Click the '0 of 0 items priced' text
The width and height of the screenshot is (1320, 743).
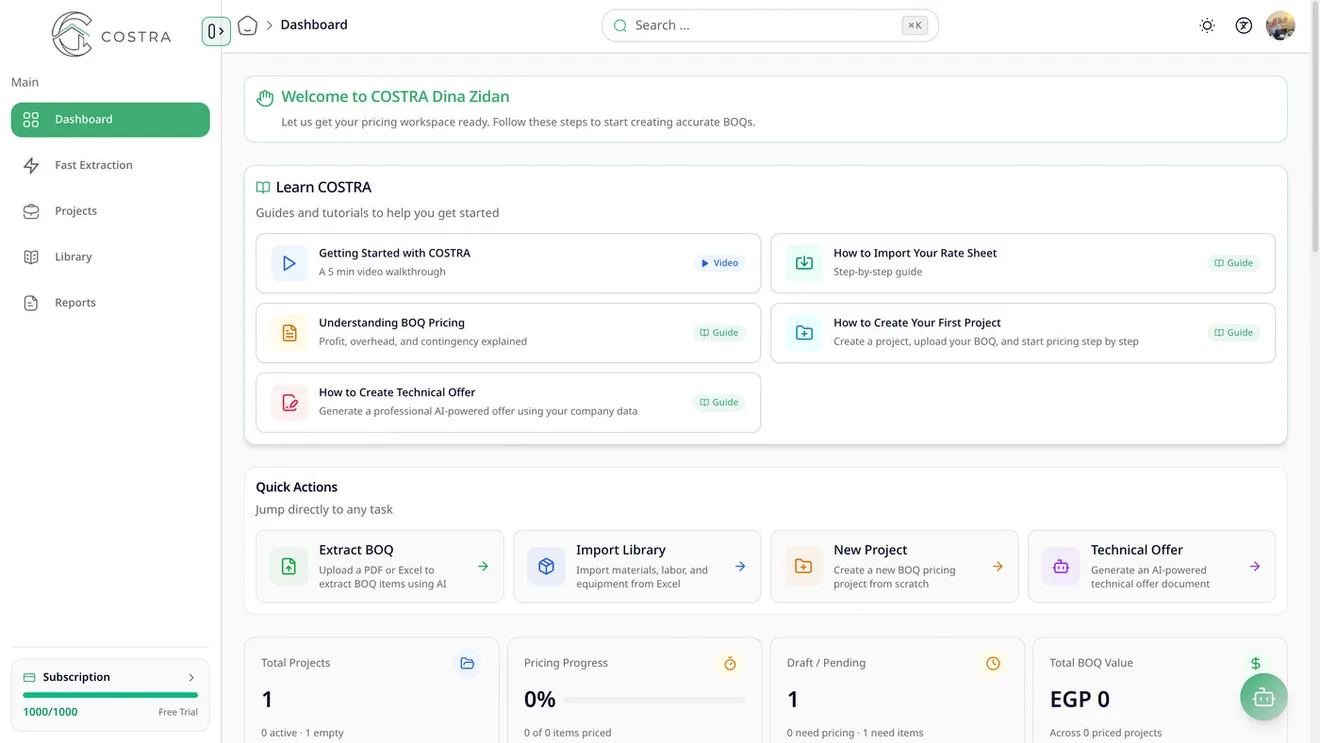[568, 733]
